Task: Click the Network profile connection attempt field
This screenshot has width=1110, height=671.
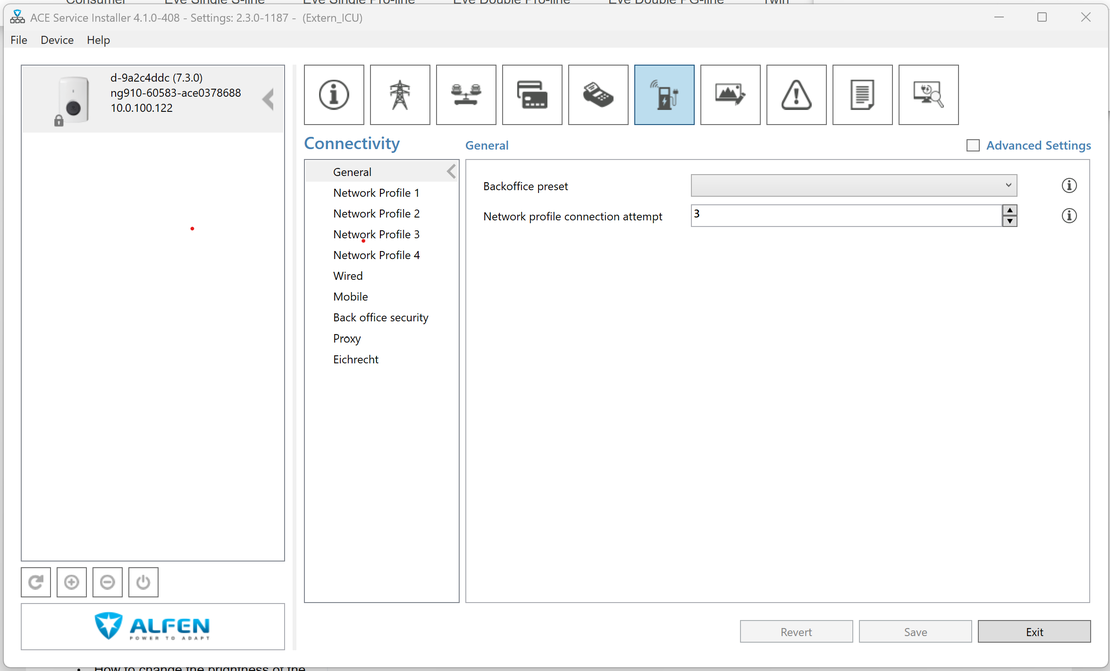Action: pos(845,216)
